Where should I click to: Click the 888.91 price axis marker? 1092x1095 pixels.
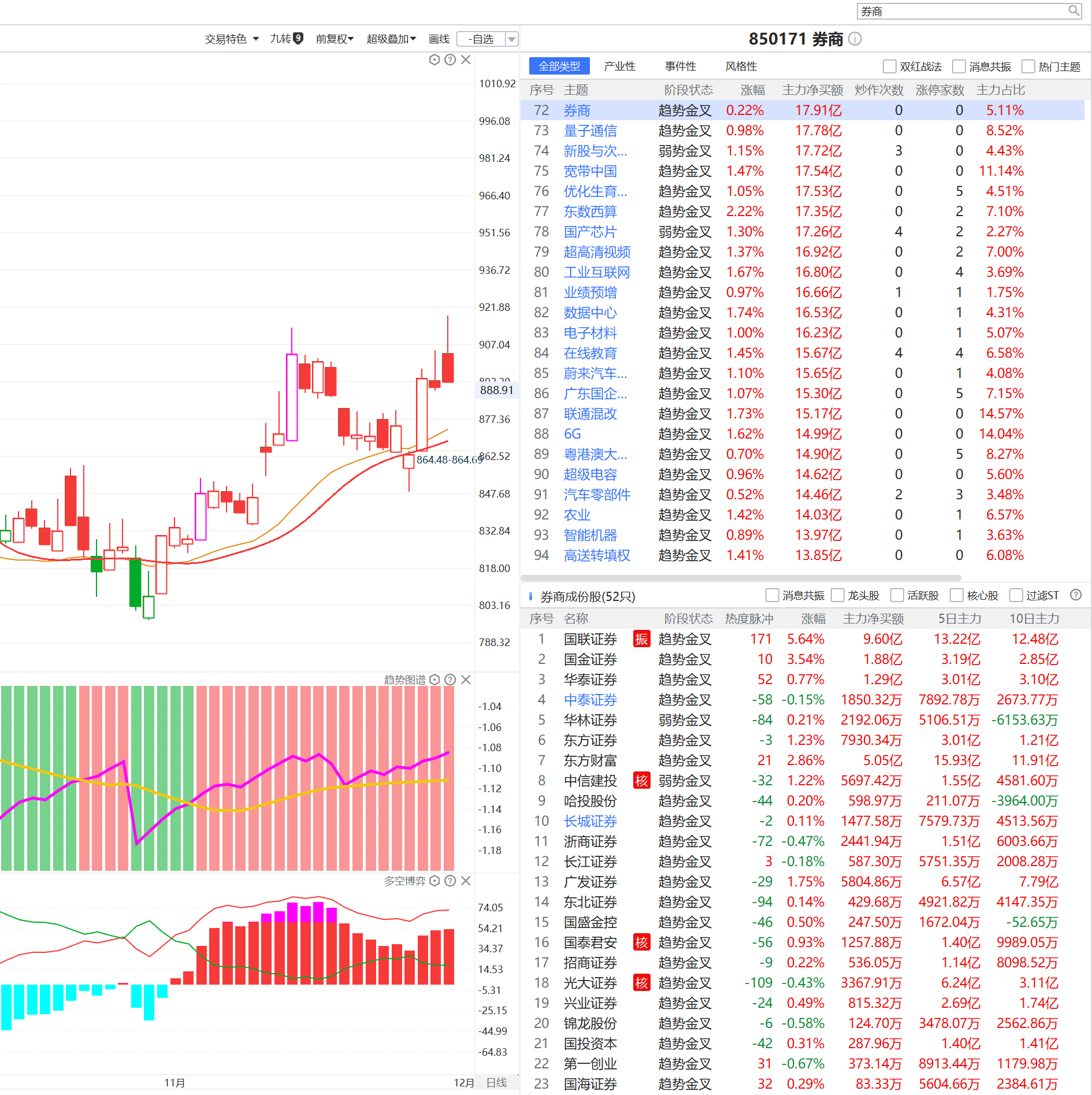coord(496,390)
